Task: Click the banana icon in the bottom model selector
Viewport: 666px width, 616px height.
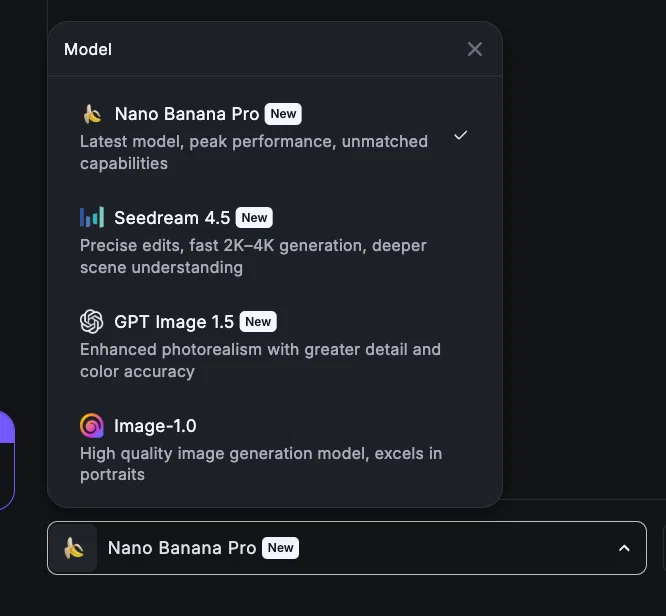Action: [73, 548]
